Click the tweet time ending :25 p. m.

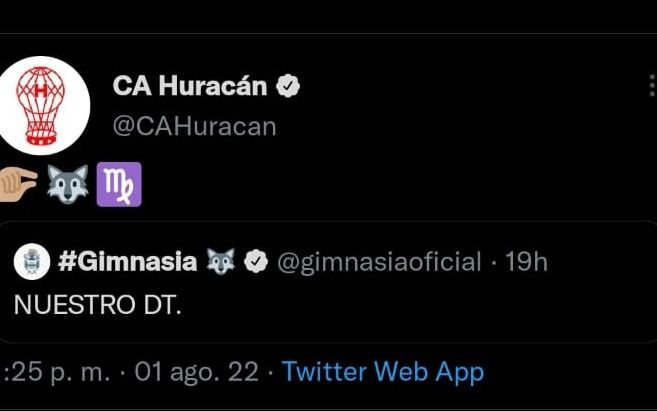57,372
